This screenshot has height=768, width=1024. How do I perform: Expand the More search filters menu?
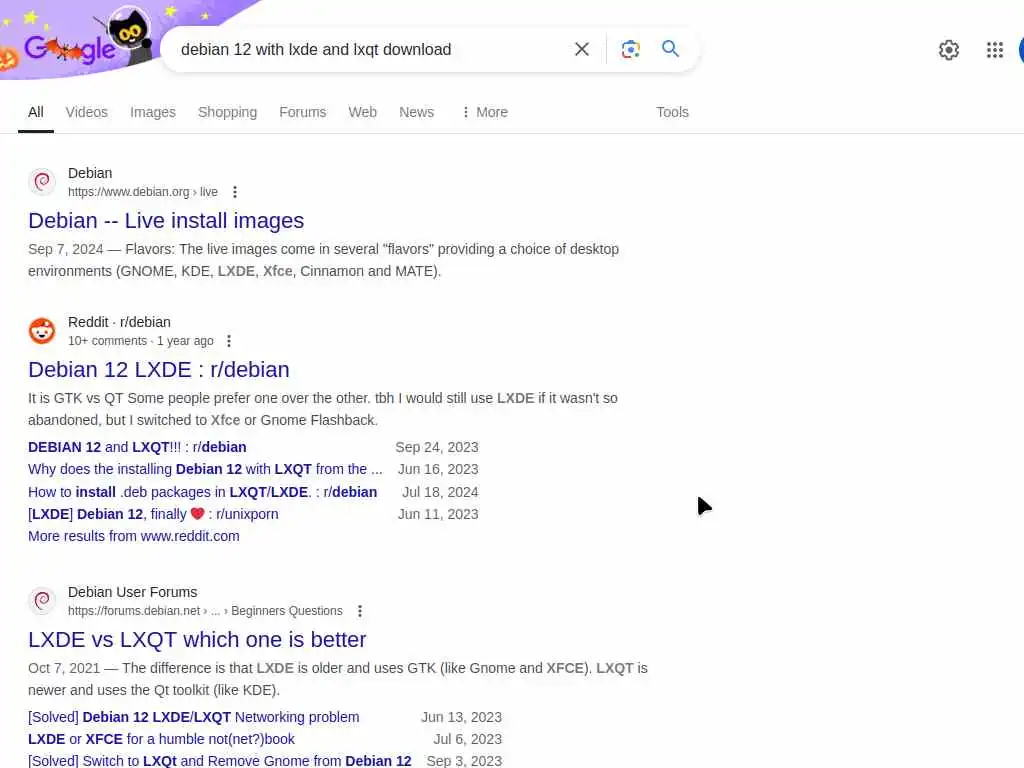pos(485,112)
